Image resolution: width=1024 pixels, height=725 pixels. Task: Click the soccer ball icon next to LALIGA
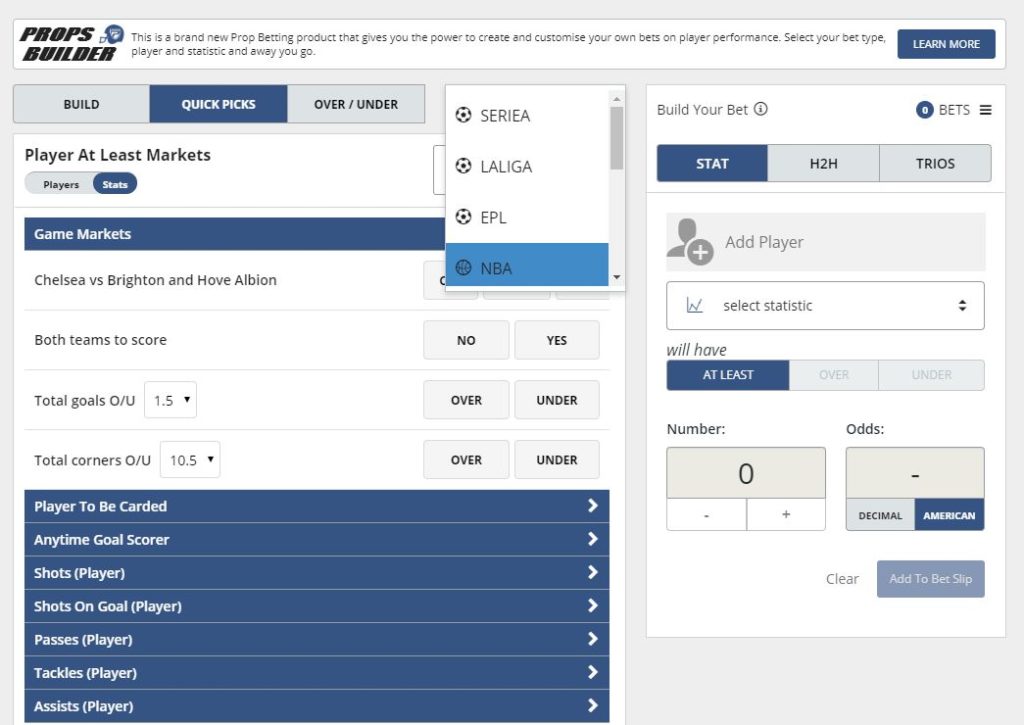pos(463,166)
